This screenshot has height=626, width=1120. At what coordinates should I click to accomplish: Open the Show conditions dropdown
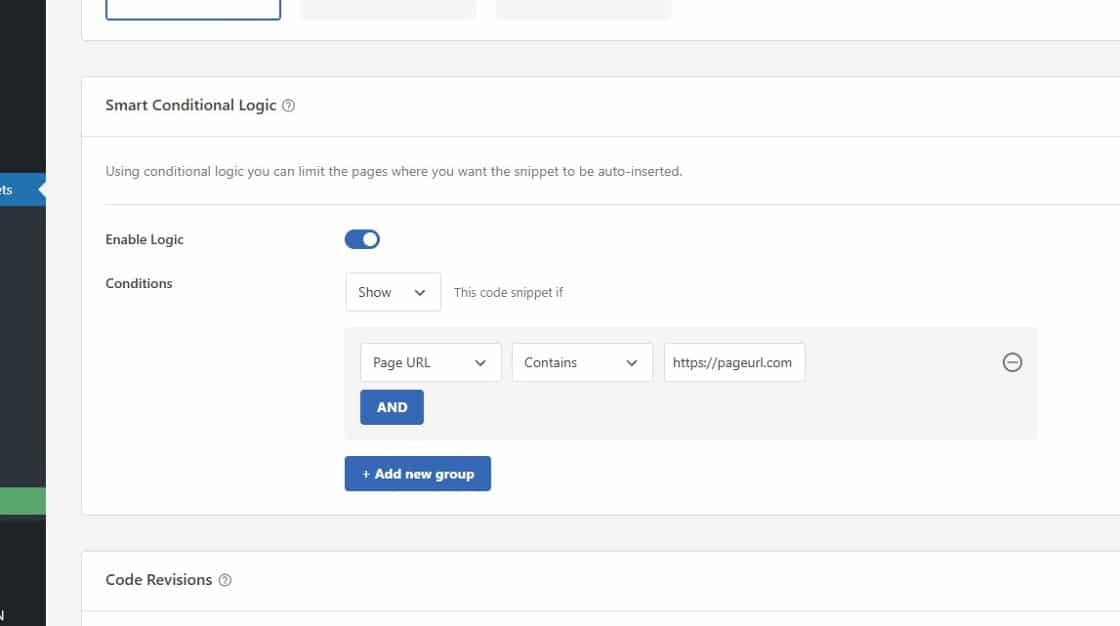pos(392,292)
